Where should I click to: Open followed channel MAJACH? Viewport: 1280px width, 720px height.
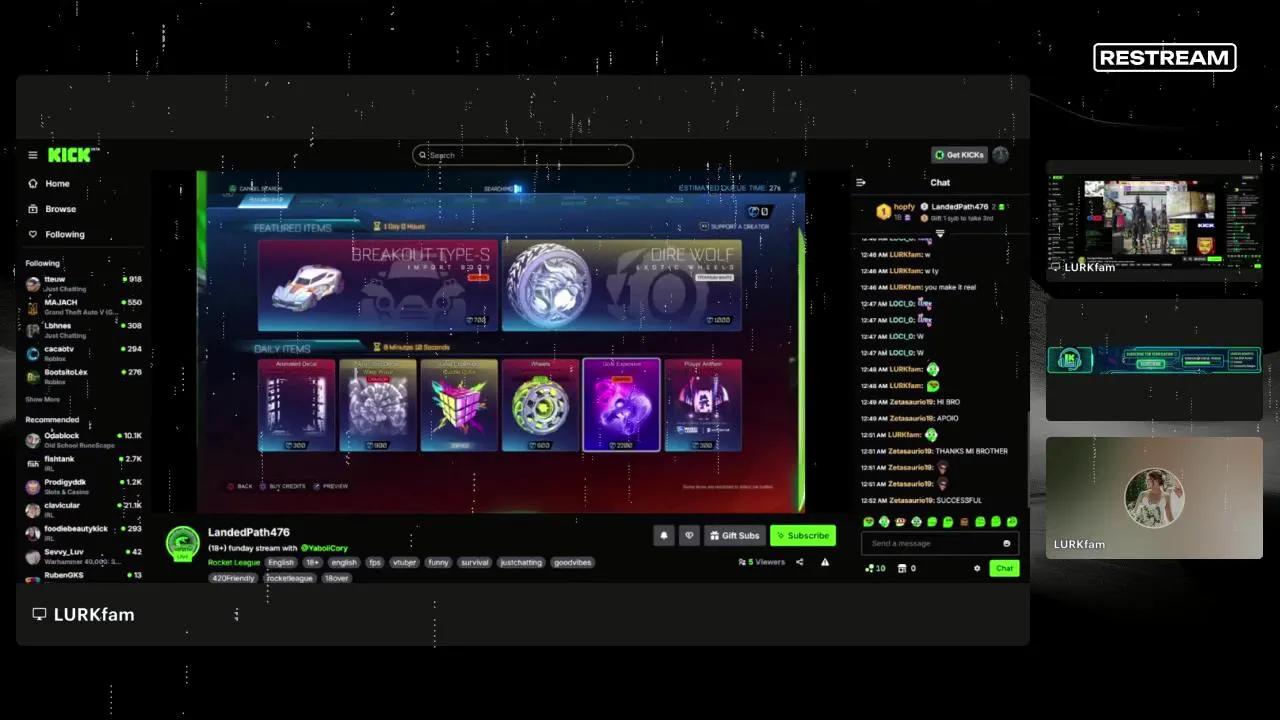(84, 306)
